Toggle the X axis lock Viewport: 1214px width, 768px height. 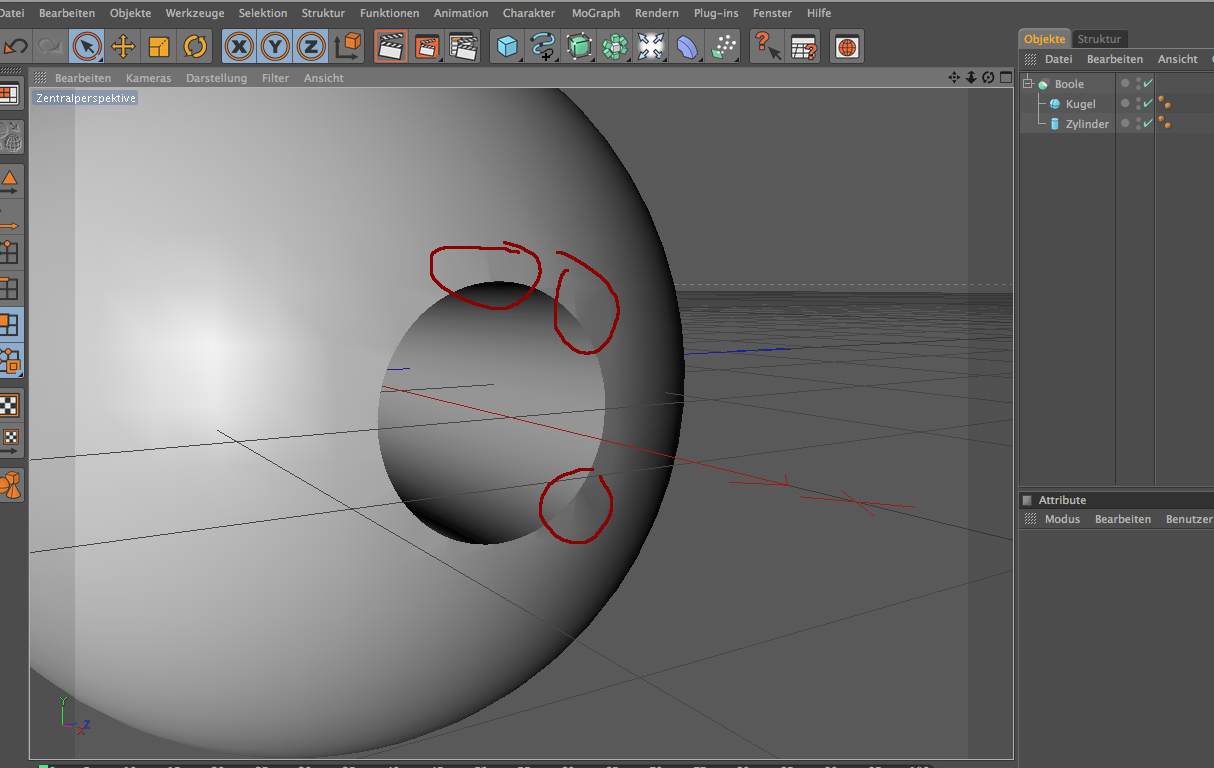coord(238,46)
